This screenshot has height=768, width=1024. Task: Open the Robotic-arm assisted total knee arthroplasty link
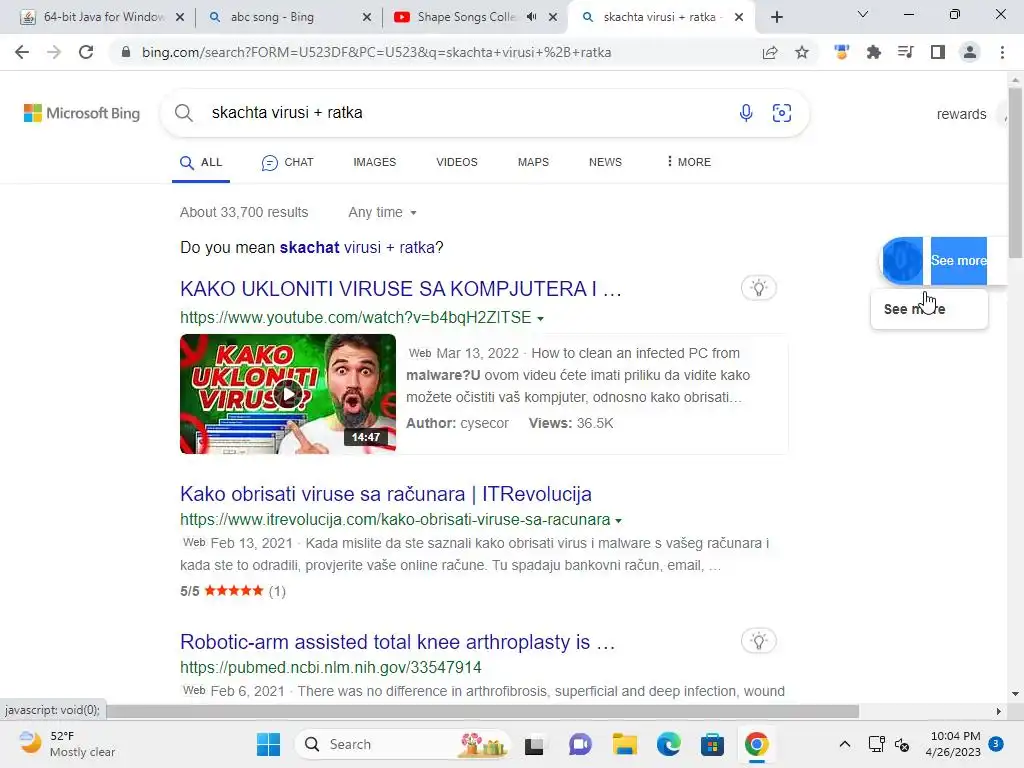coord(397,642)
